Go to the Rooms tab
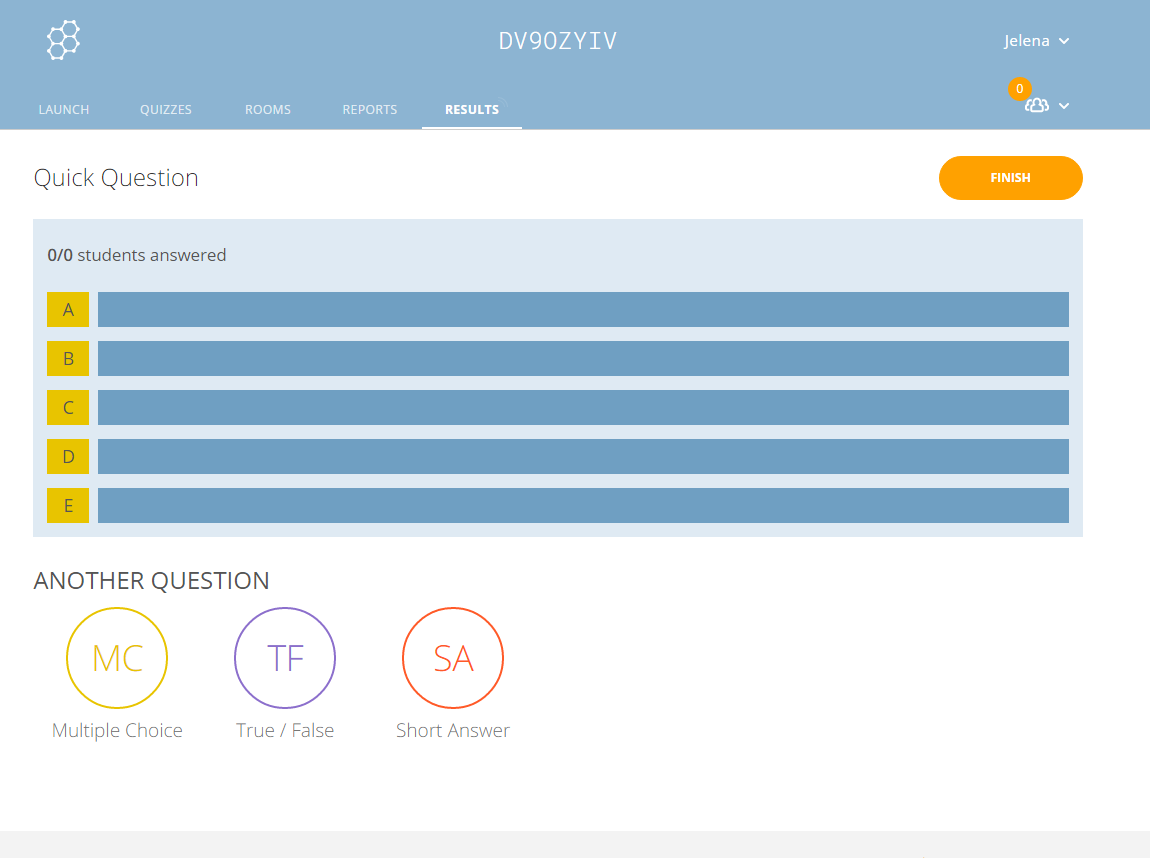 268,110
